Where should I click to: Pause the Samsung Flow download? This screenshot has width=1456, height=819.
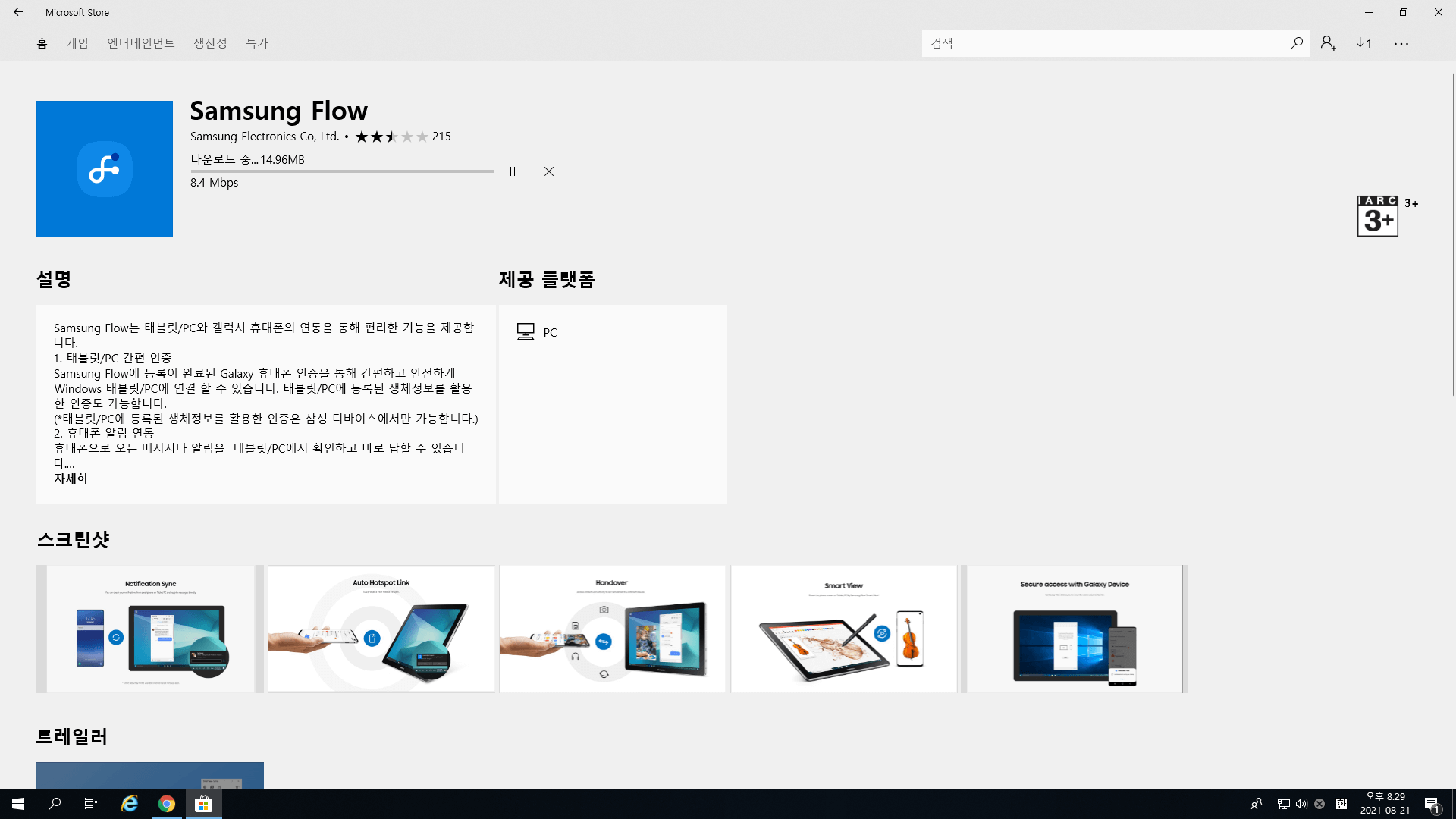[x=513, y=171]
